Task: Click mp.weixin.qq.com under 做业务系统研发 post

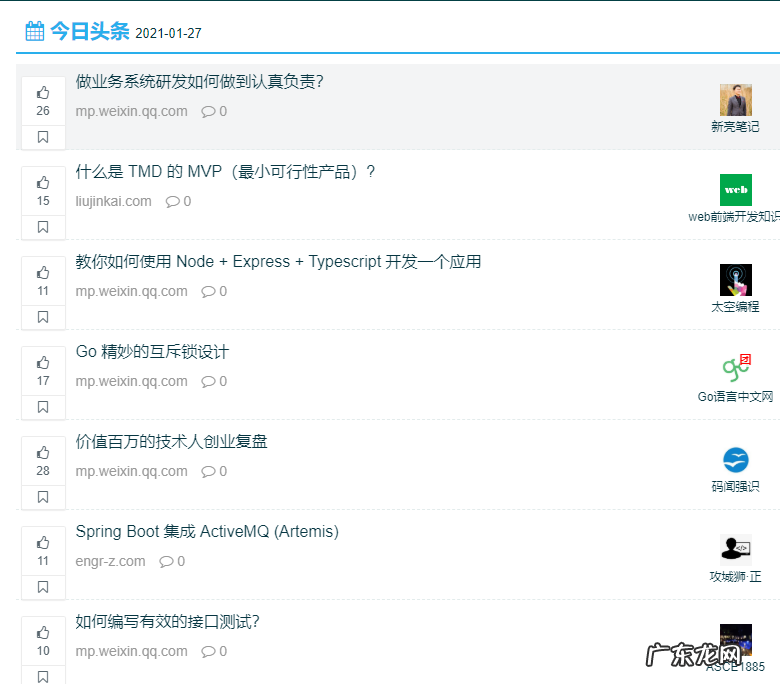Action: (x=131, y=111)
